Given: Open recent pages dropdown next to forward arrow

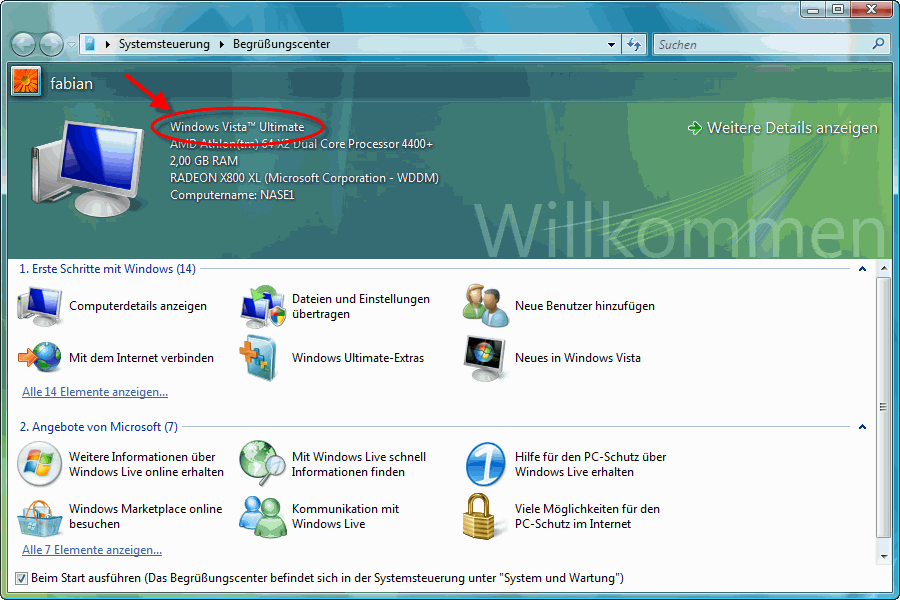Looking at the screenshot, I should [x=71, y=44].
